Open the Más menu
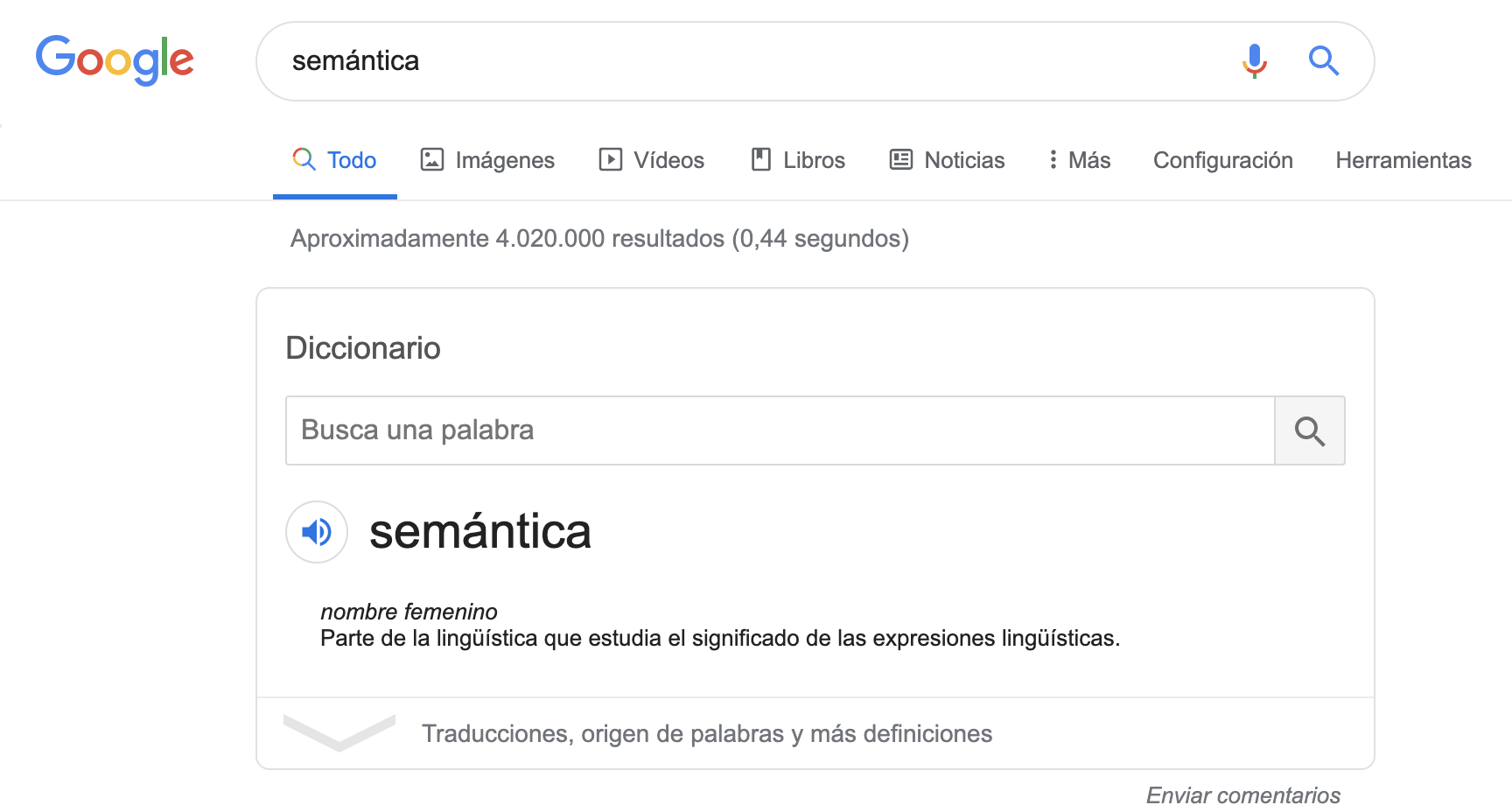Screen dimensions: 1512x805 pyautogui.click(x=1080, y=160)
